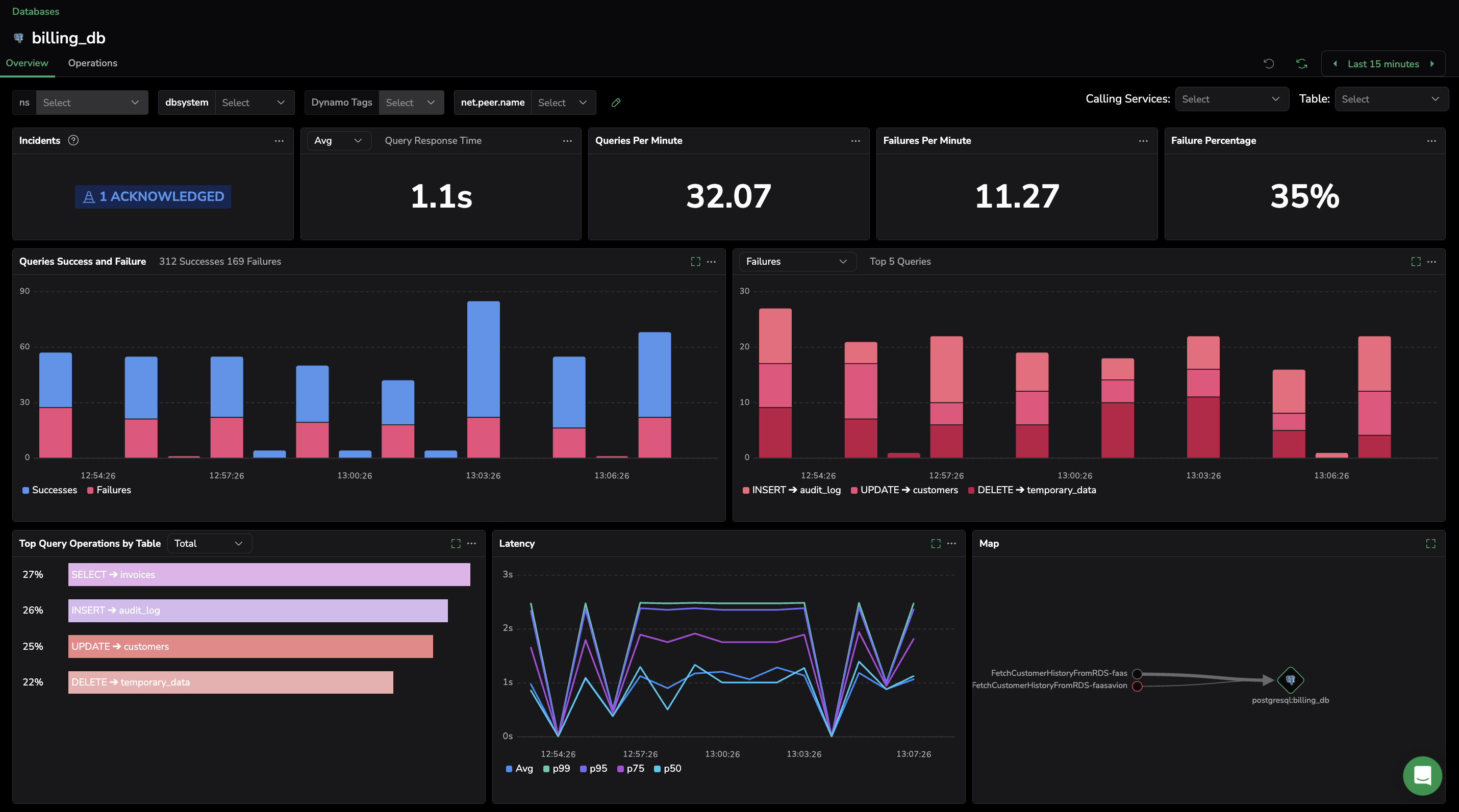Expand Map panel fullscreen
Screen dimensions: 1459x812
click(1430, 544)
